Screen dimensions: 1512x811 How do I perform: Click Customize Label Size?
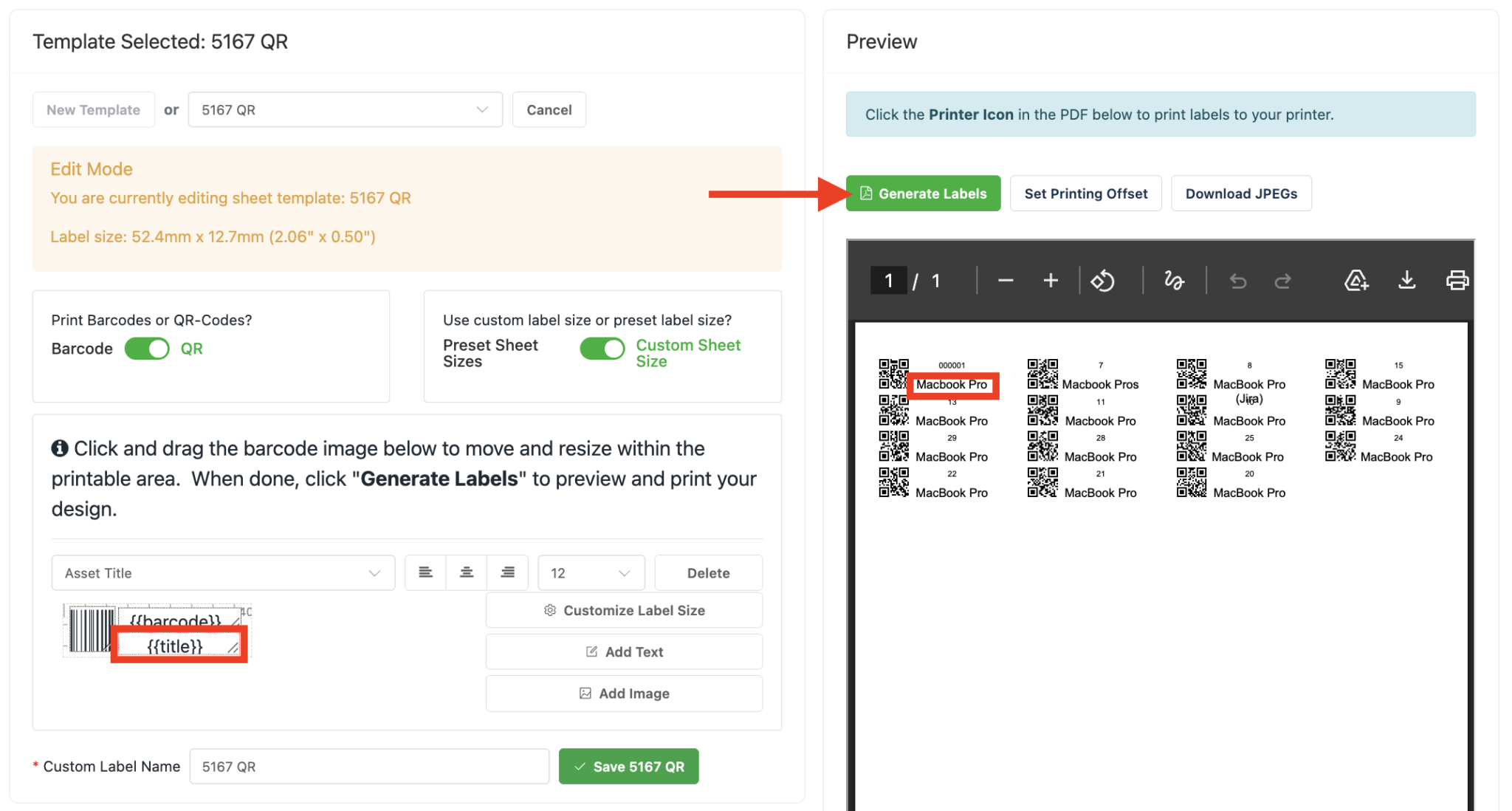[x=624, y=610]
